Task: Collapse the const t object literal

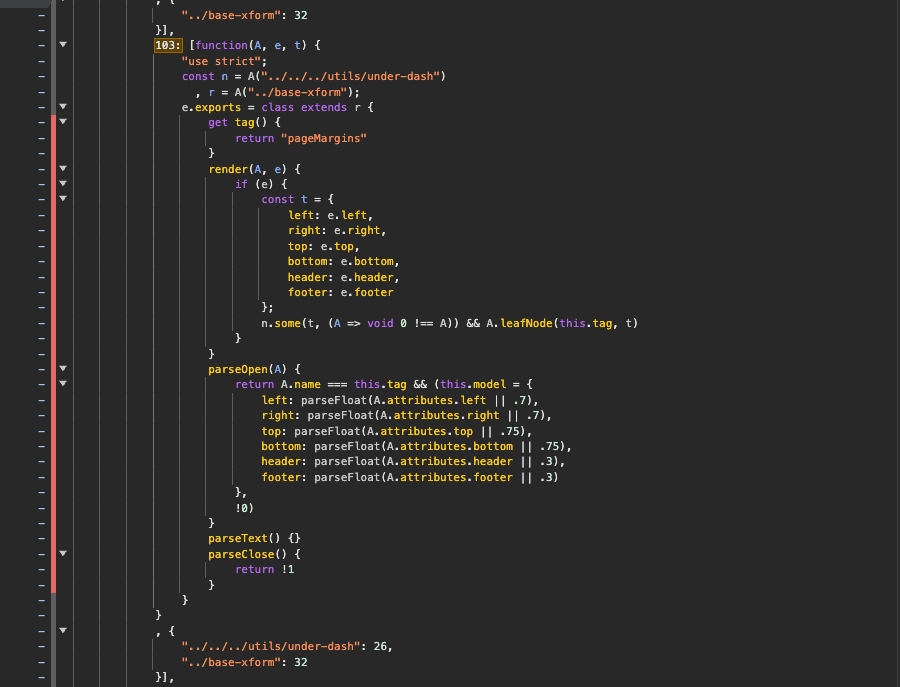Action: click(x=62, y=199)
